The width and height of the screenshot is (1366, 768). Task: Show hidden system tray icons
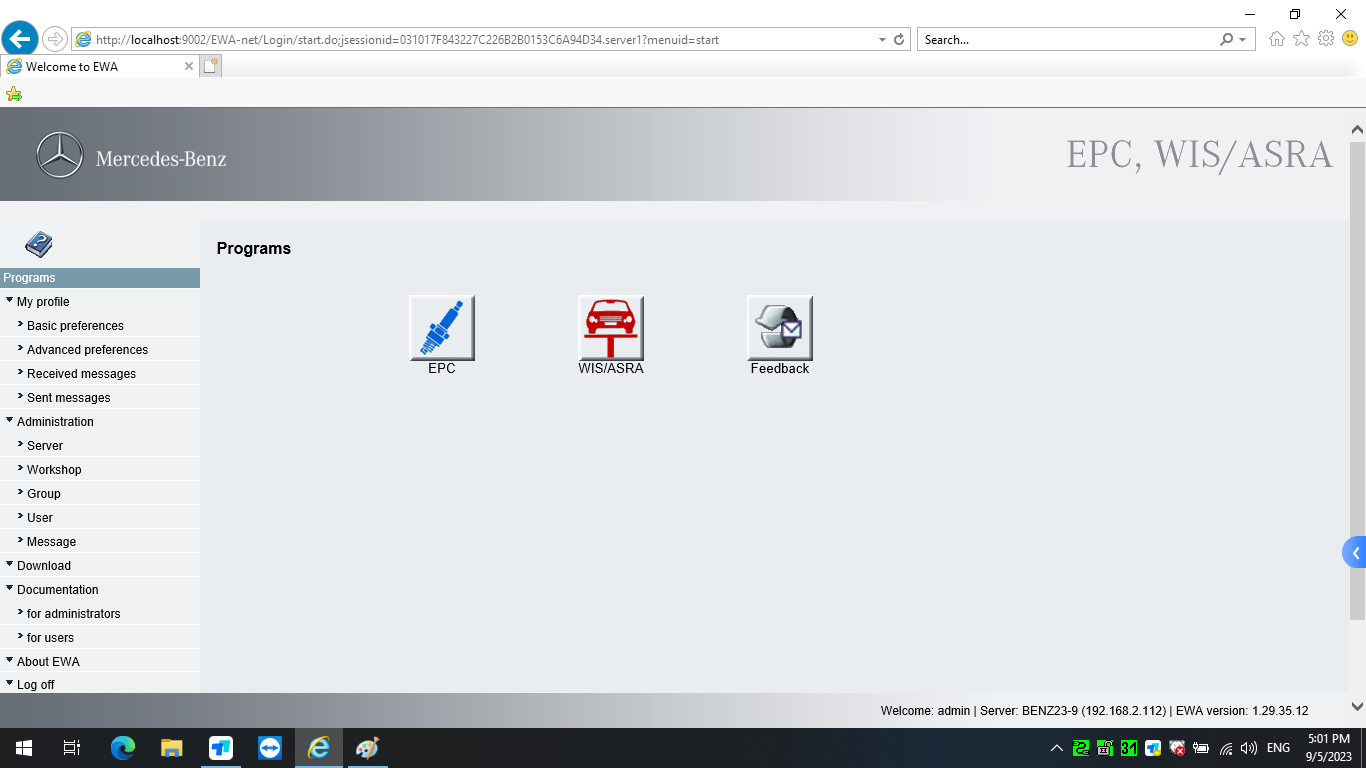pyautogui.click(x=1057, y=748)
